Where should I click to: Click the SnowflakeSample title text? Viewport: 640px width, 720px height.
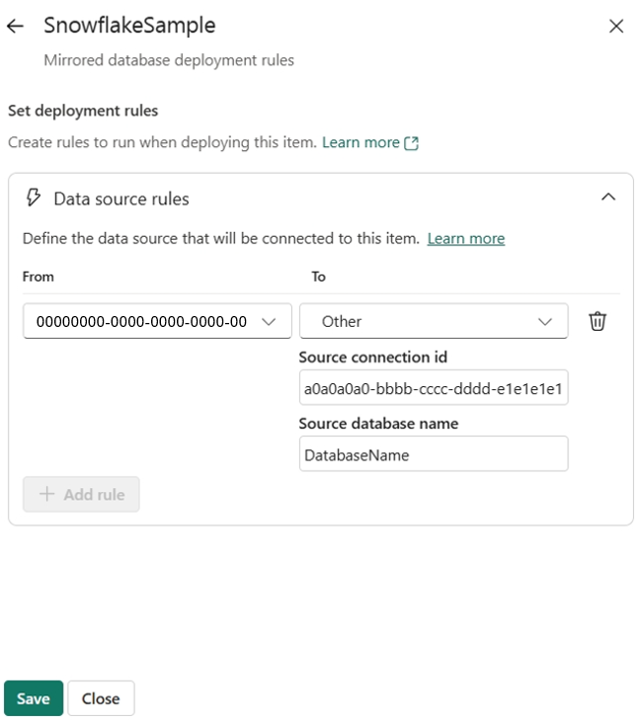pos(129,26)
